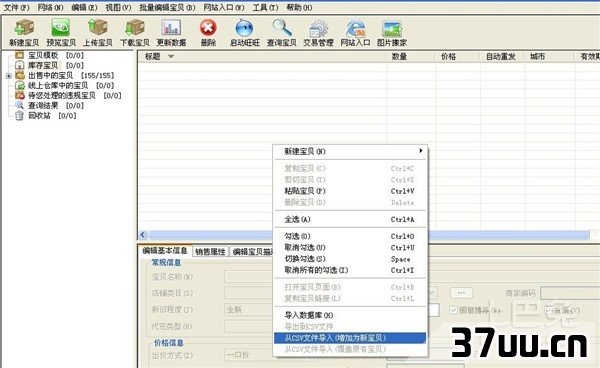Viewport: 600px width, 368px height.
Task: Click the 新建宝贝 toolbar icon
Action: click(x=24, y=28)
